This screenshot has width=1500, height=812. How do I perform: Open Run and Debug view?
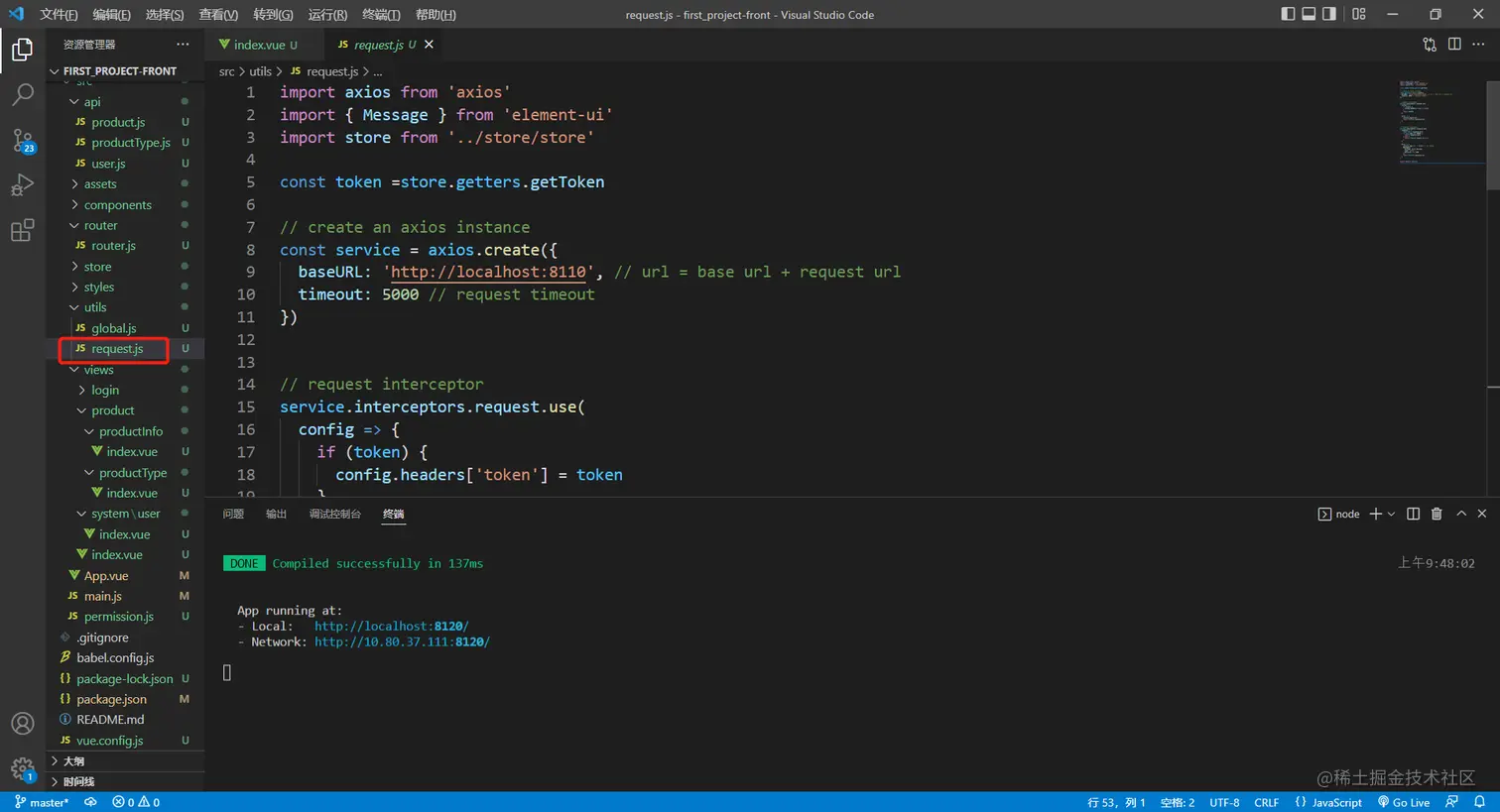coord(22,185)
